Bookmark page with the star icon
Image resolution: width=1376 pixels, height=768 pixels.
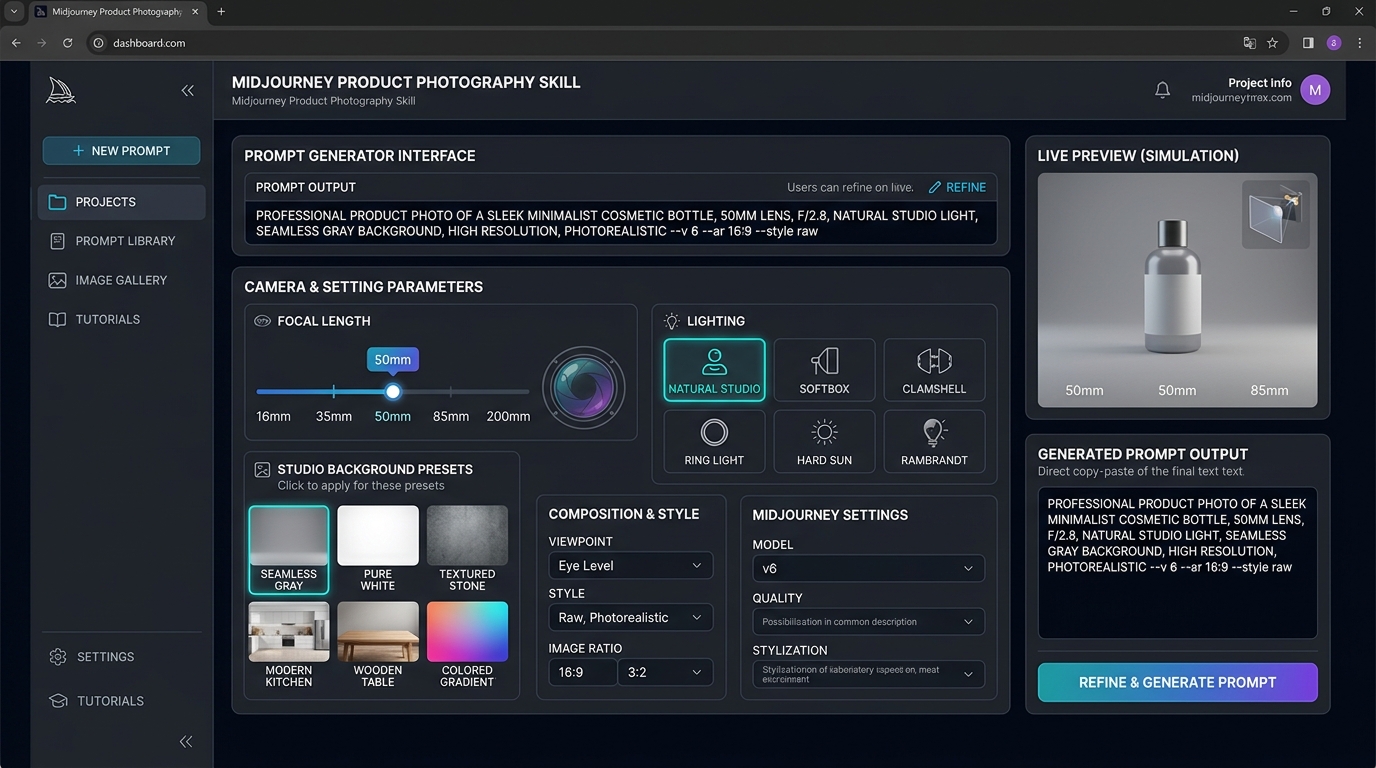[1272, 43]
